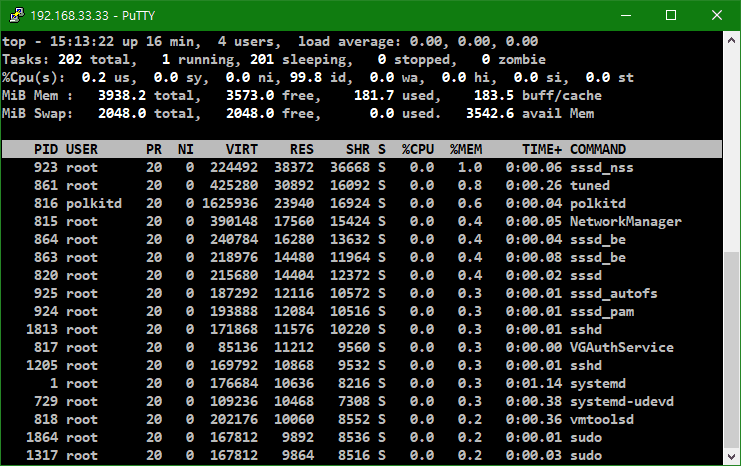Click the scrollbar up arrow
The height and width of the screenshot is (466, 741).
[x=731, y=40]
